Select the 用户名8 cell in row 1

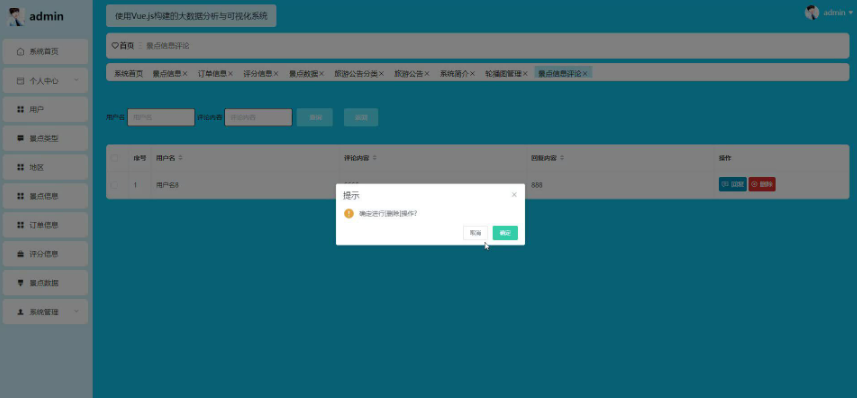click(x=167, y=185)
